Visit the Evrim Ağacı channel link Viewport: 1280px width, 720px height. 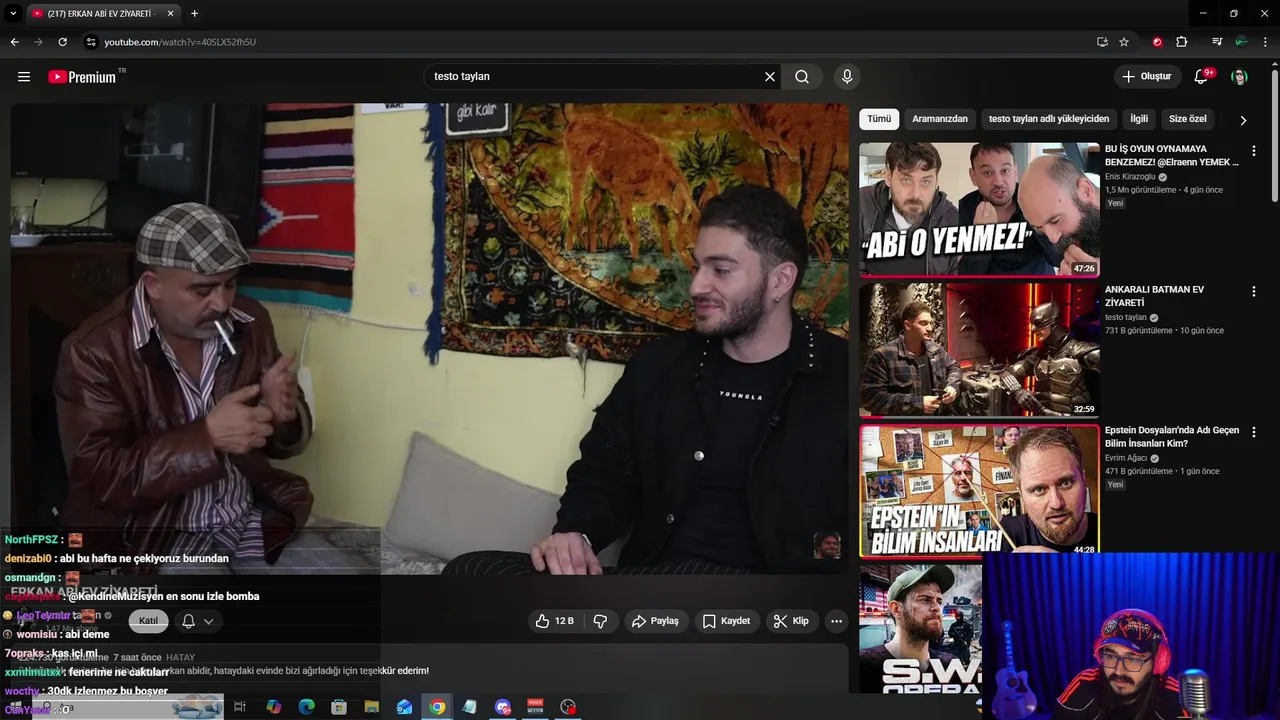1127,458
